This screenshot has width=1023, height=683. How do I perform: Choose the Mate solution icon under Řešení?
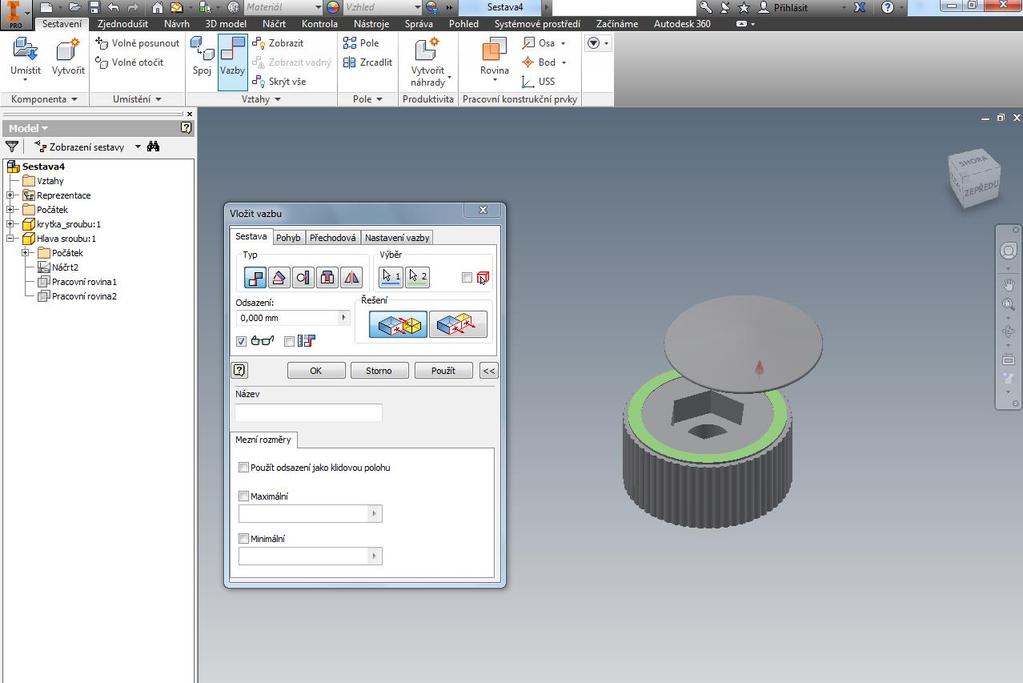point(398,324)
